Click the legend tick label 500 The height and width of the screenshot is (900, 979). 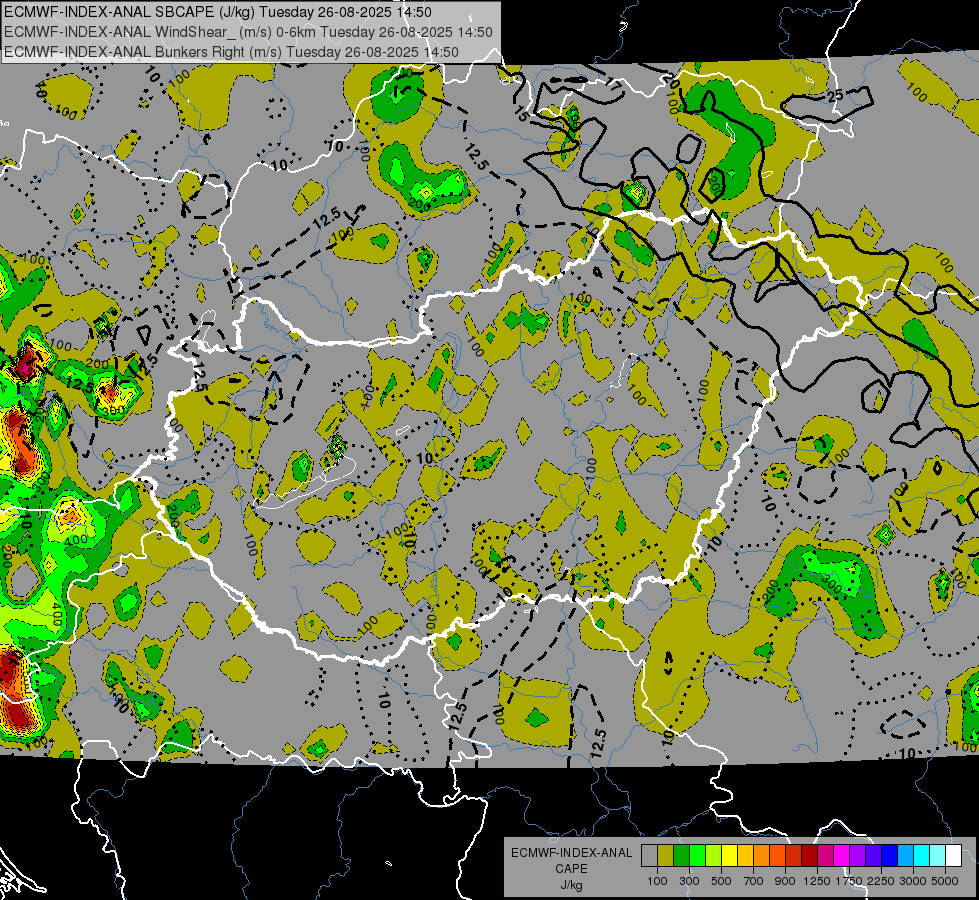point(721,881)
